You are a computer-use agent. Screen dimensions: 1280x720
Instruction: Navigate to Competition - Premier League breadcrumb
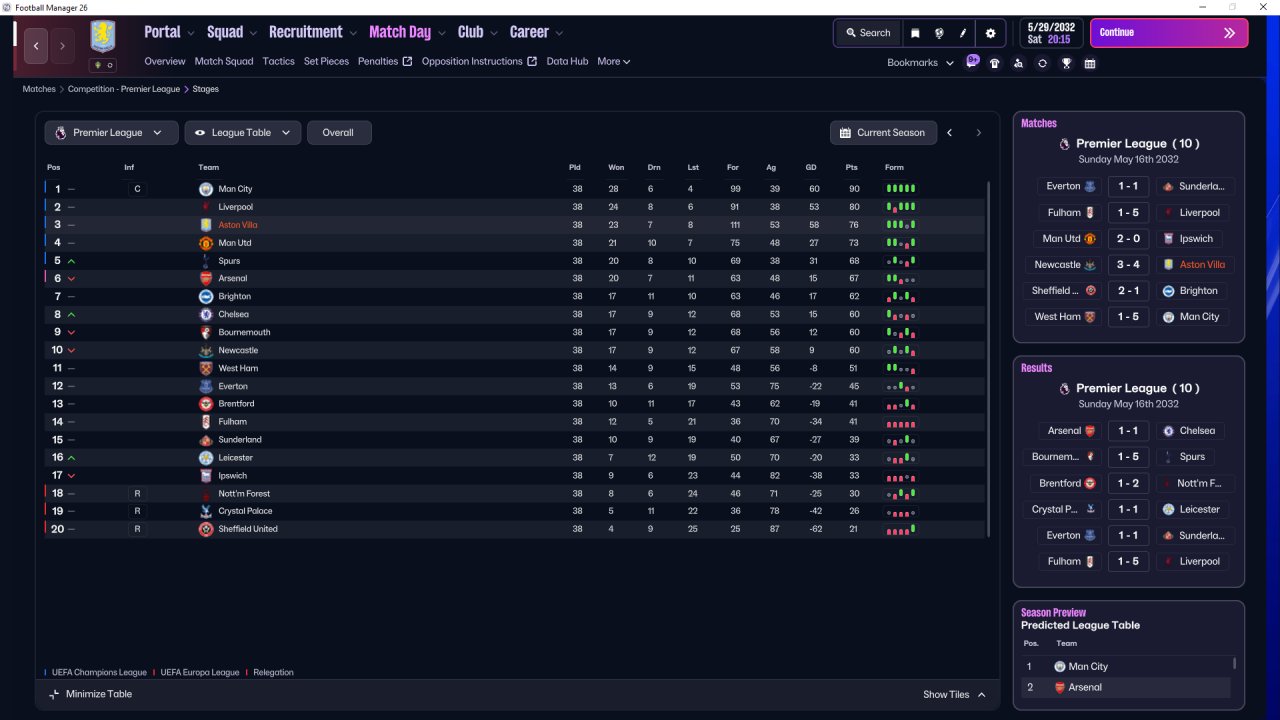124,89
